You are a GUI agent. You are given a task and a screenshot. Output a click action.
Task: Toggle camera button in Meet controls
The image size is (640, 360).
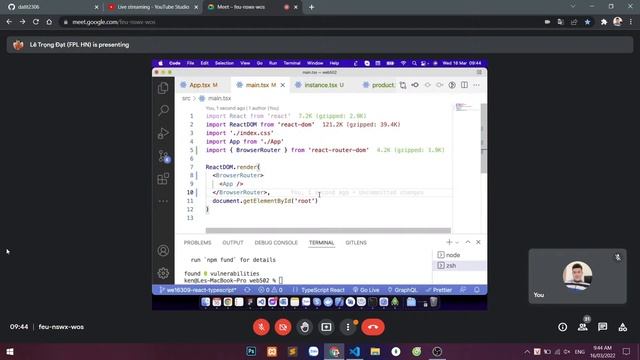coord(283,327)
